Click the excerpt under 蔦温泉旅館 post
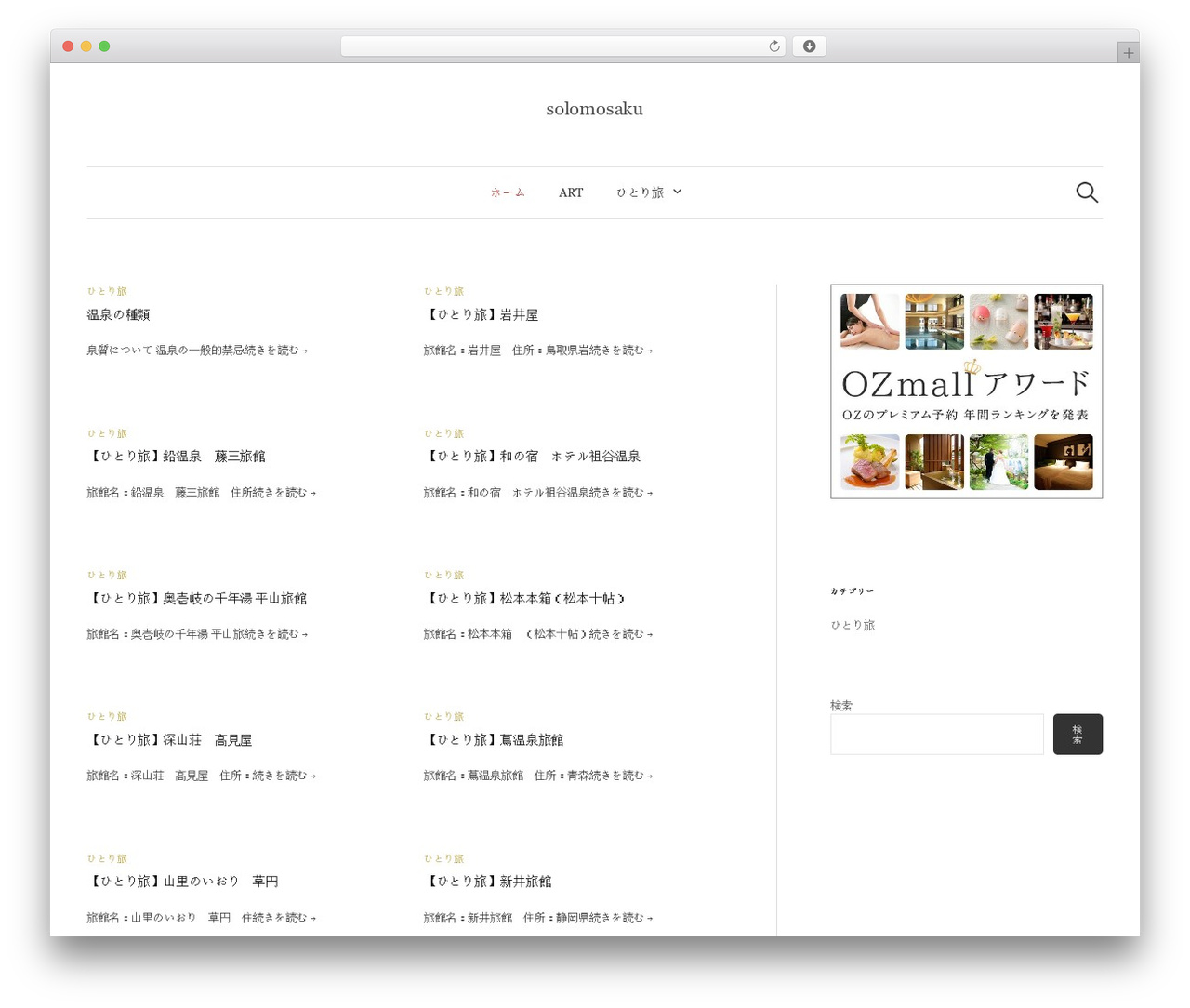This screenshot has width=1190, height=1008. [x=538, y=776]
